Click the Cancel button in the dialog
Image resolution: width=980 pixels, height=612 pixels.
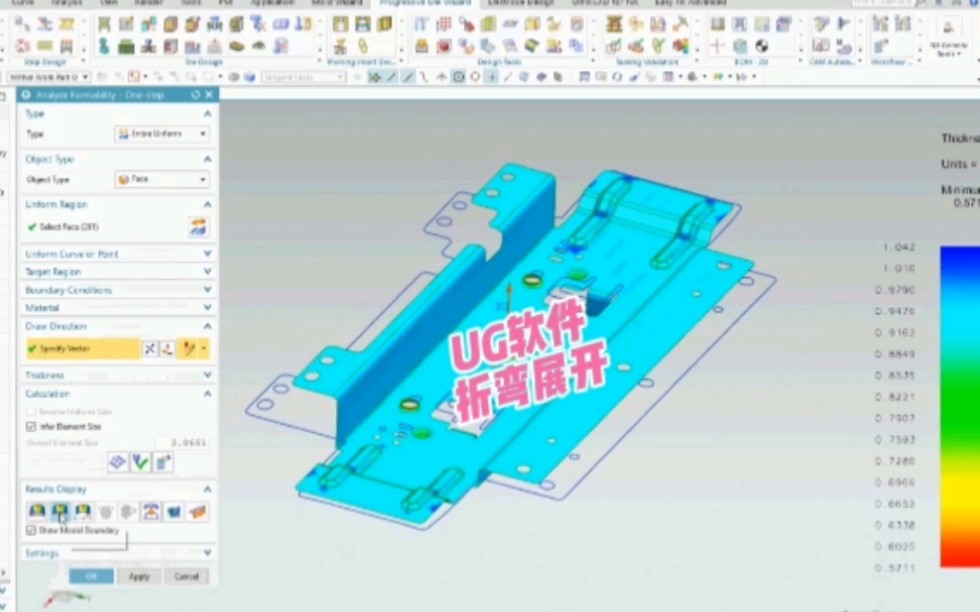pyautogui.click(x=187, y=576)
